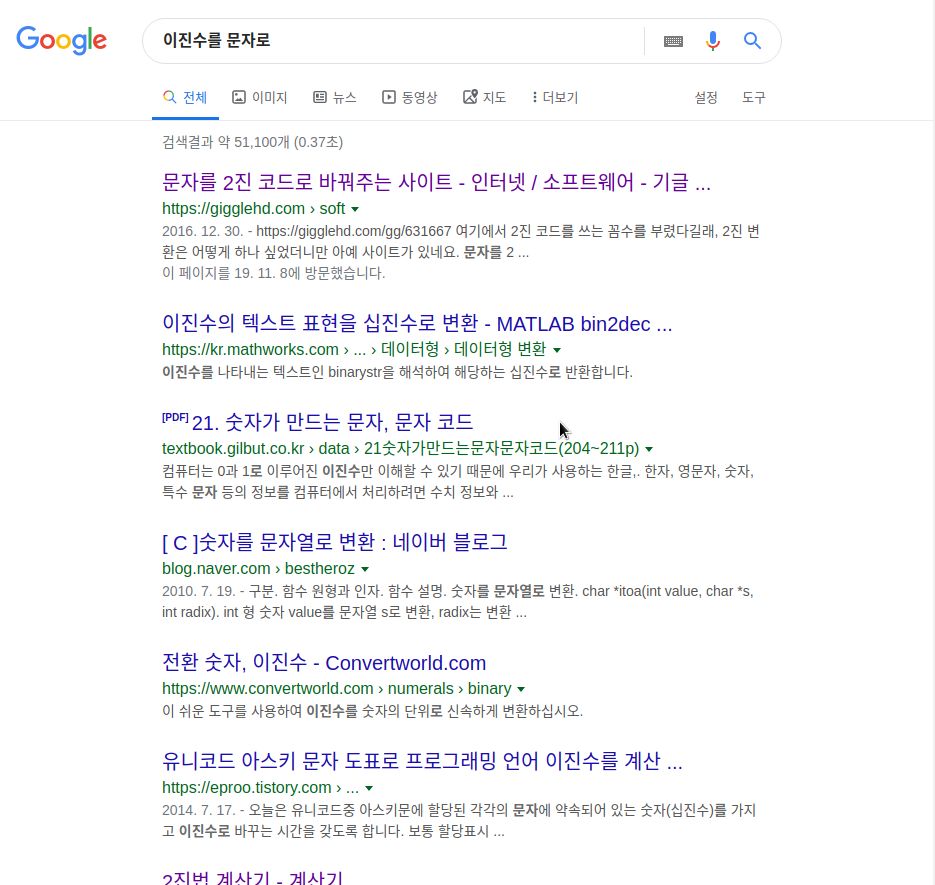Switch to the 뉴스 tab
This screenshot has height=885, width=935.
(335, 97)
